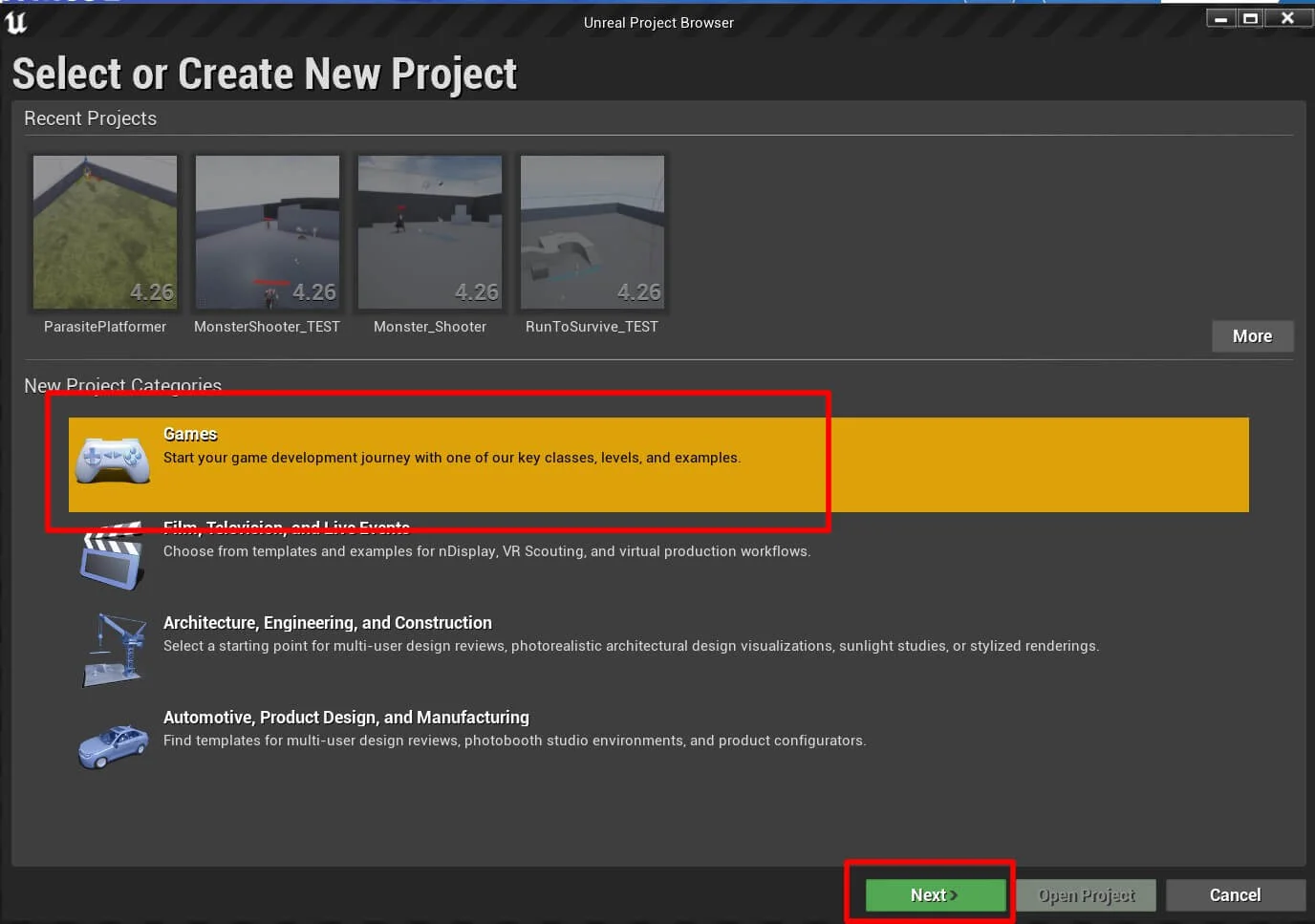The image size is (1315, 924).
Task: Open the RunToSurvive_TEST project thumbnail
Action: point(593,232)
